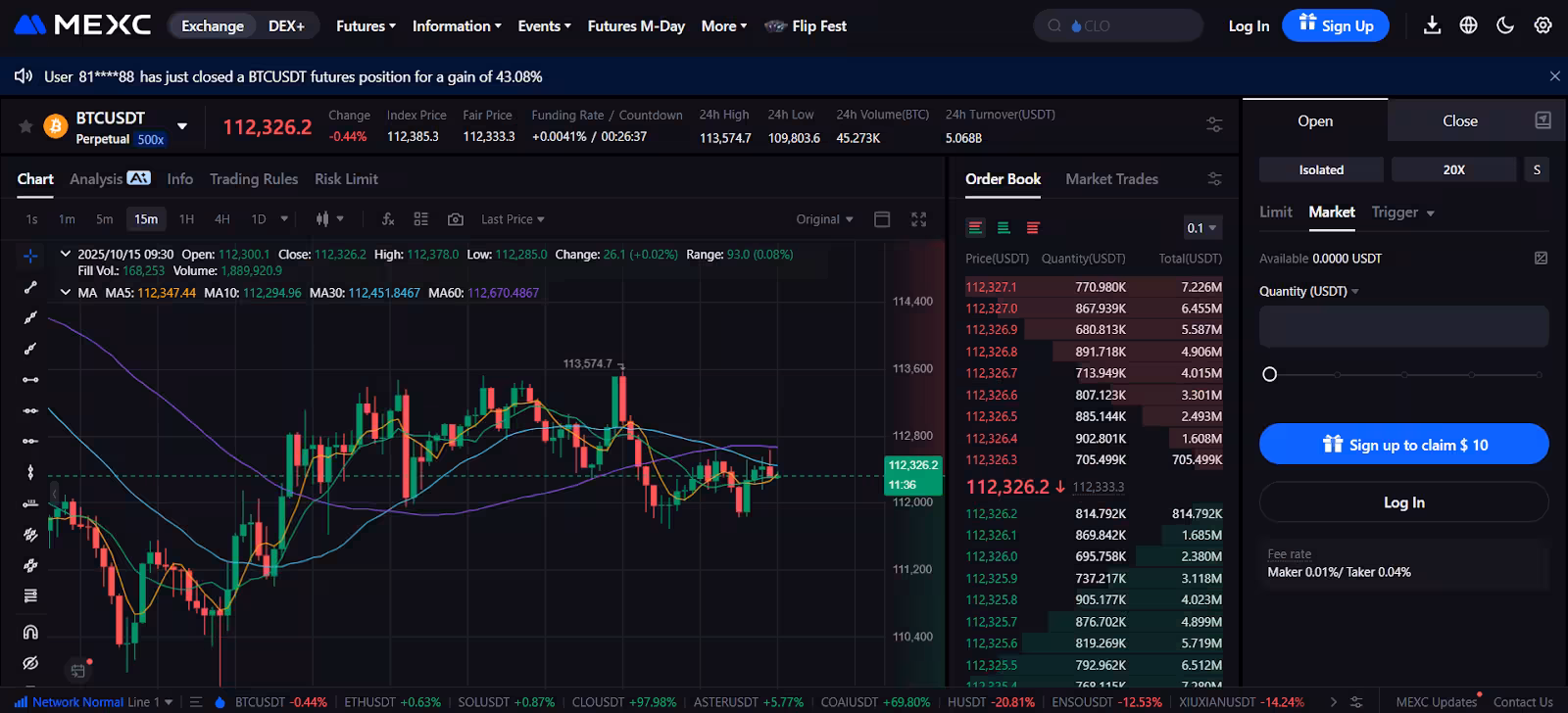The height and width of the screenshot is (713, 1568).
Task: Open the indicators fx menu
Action: 388,219
